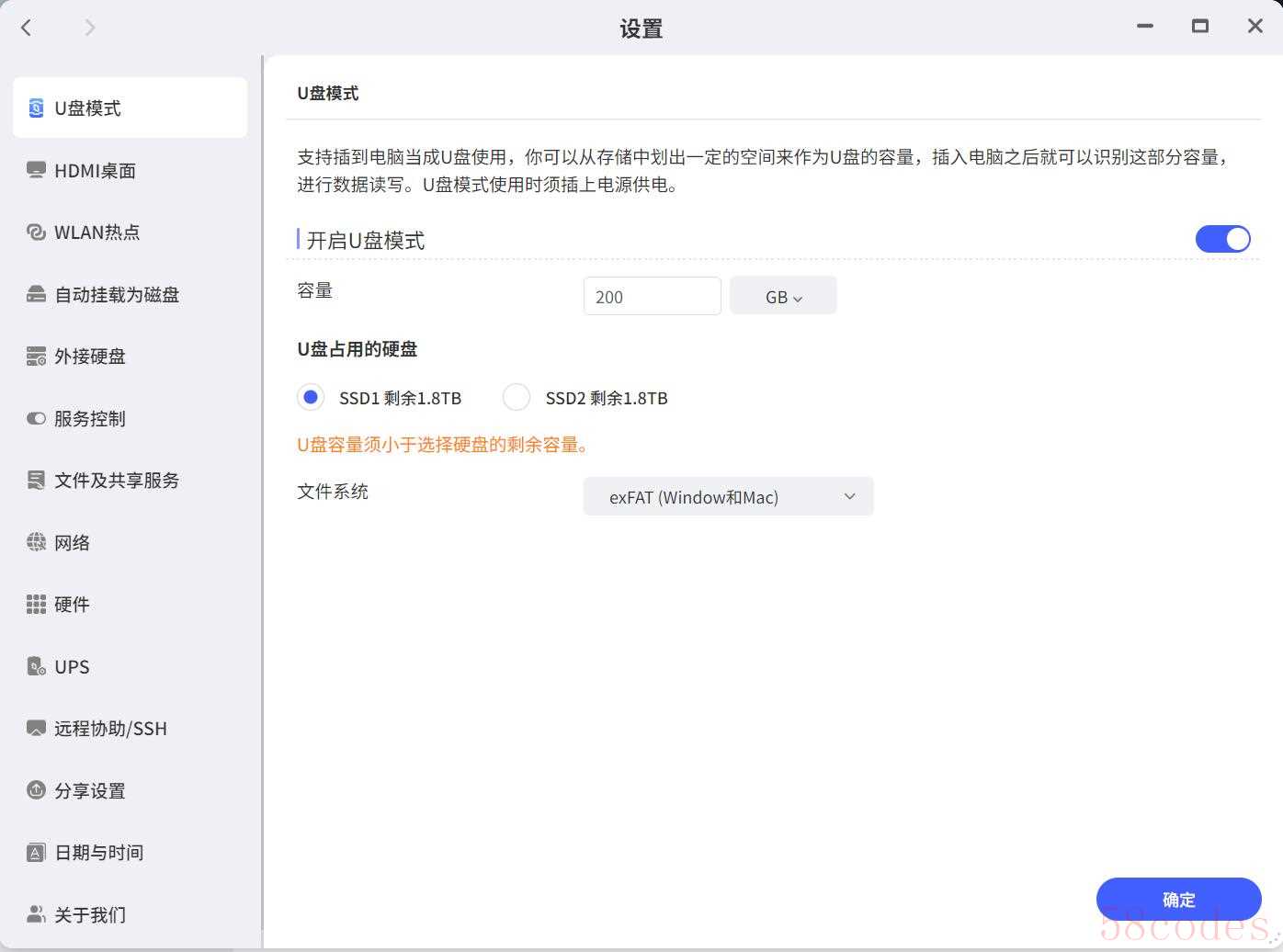This screenshot has width=1283, height=952.
Task: Click the 外接硬盘 drive icon
Action: click(36, 357)
